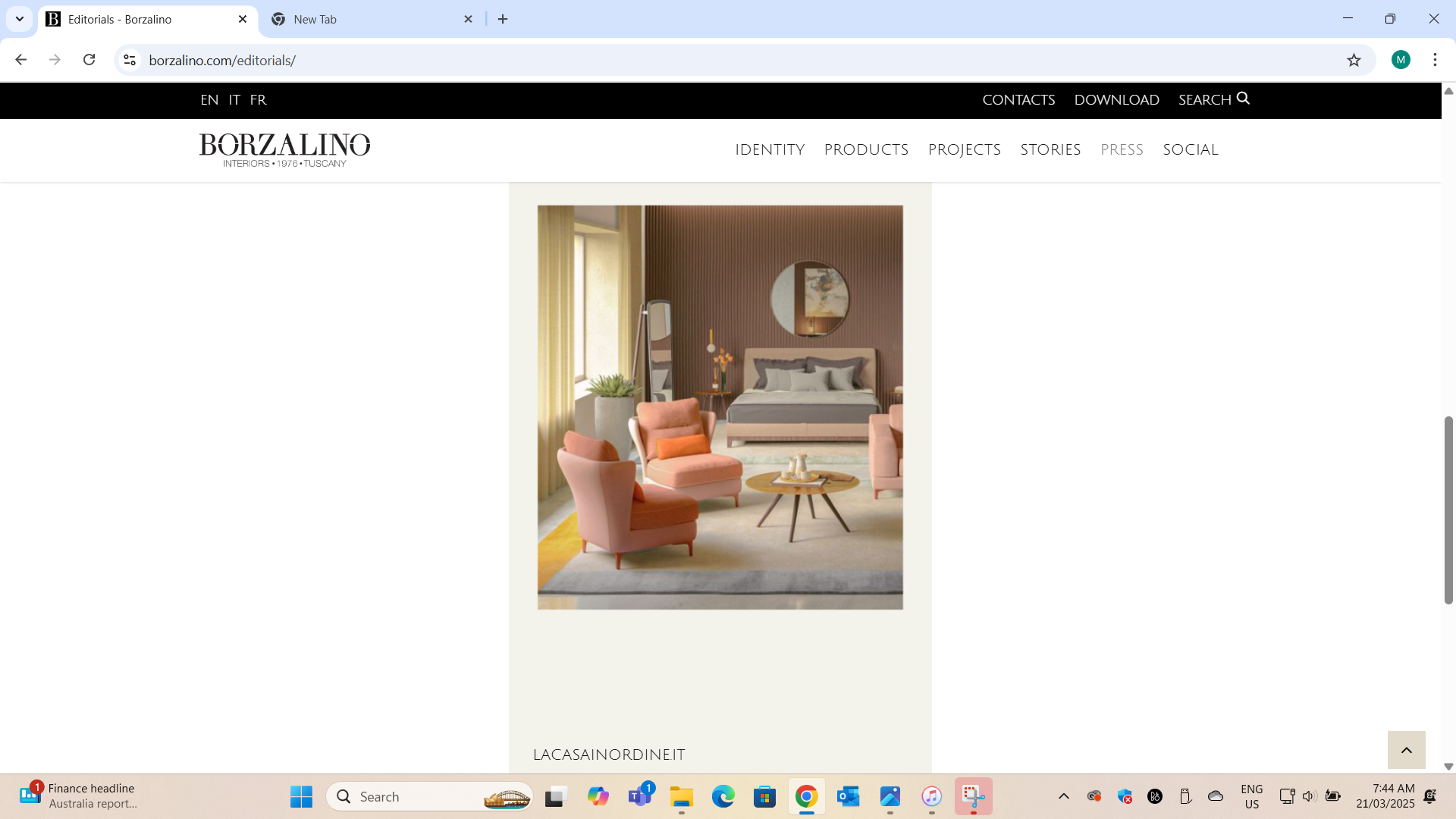Click the back-to-top chevron button
Viewport: 1456px width, 819px height.
(x=1406, y=750)
